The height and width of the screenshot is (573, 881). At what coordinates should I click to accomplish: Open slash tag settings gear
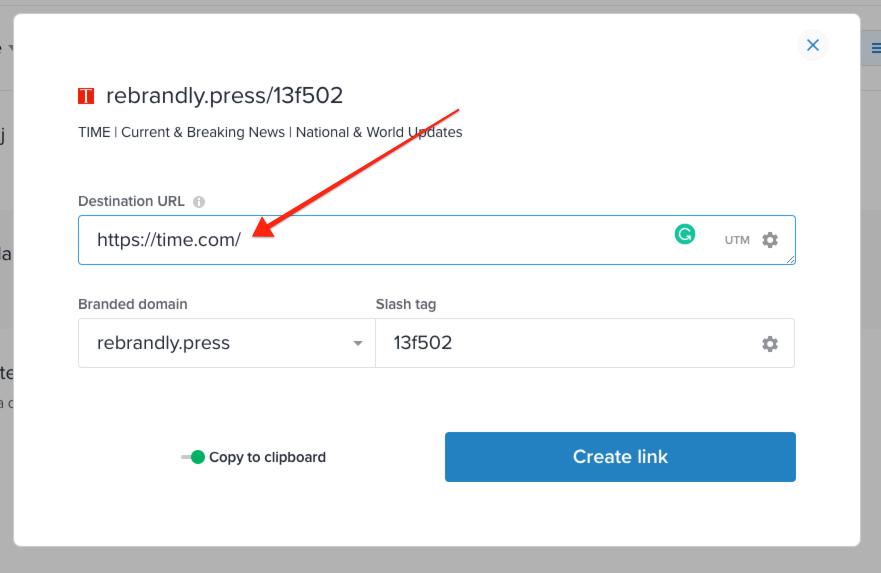(x=770, y=343)
